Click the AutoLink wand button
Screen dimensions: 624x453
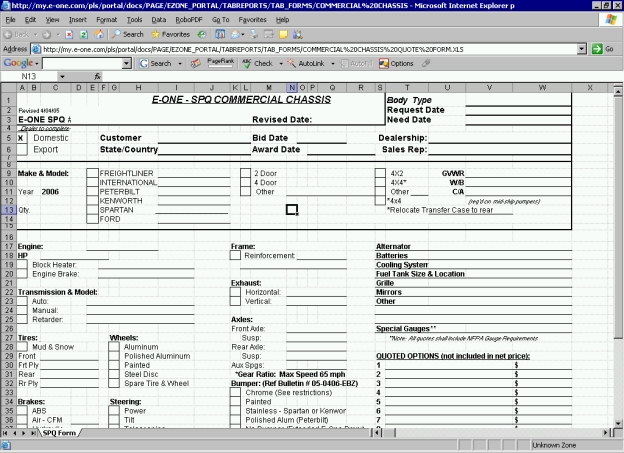coord(306,63)
